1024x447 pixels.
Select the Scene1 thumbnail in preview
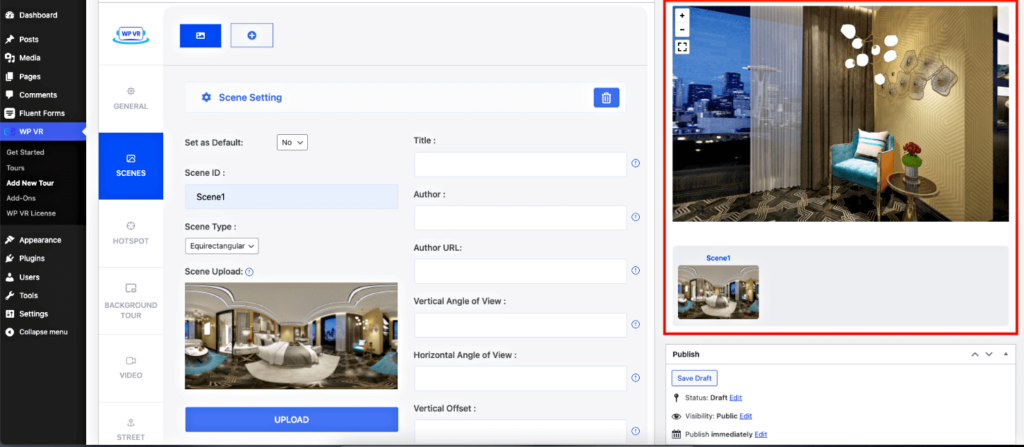718,291
